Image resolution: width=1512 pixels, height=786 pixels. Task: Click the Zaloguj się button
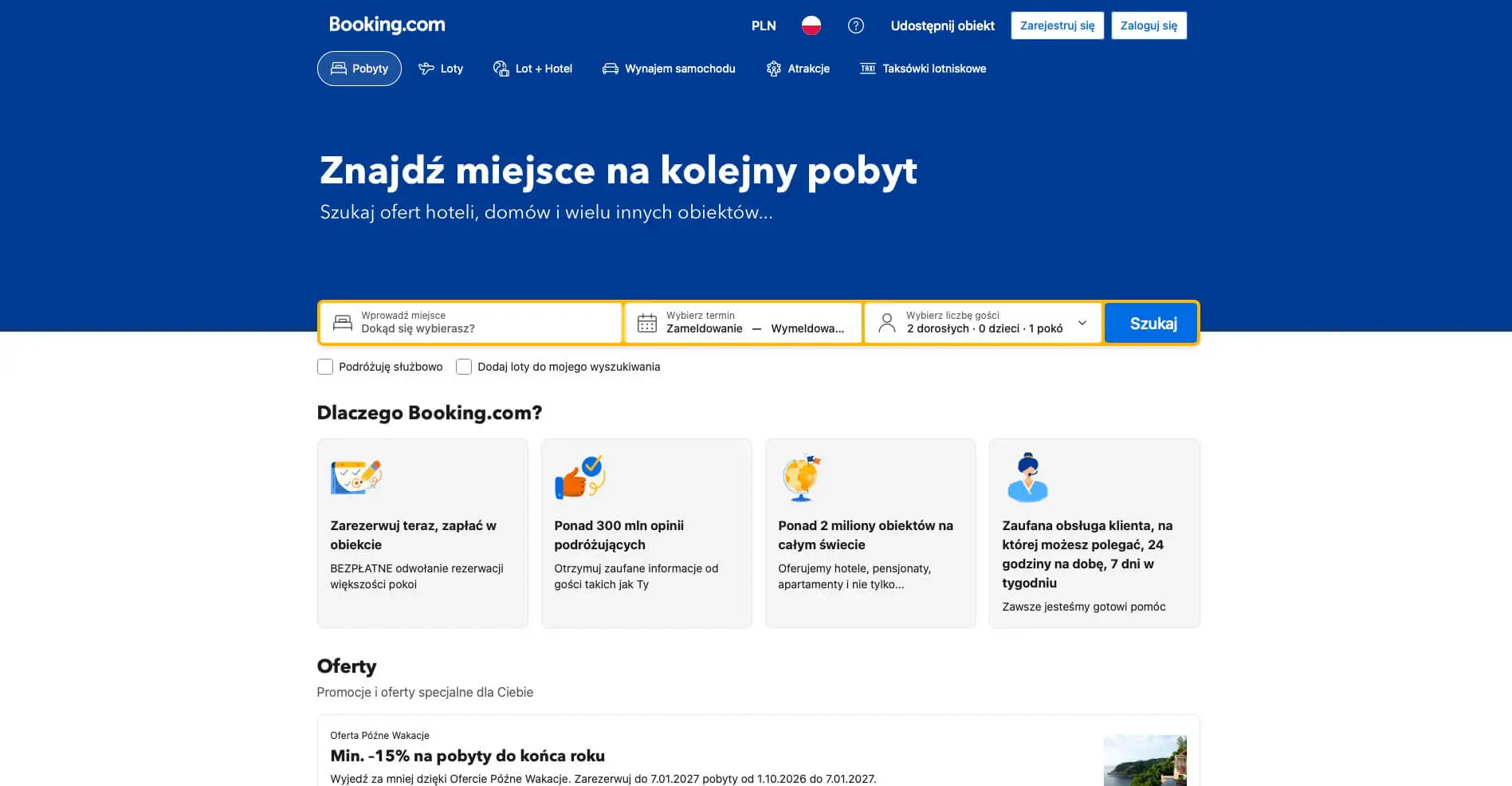pyautogui.click(x=1149, y=26)
